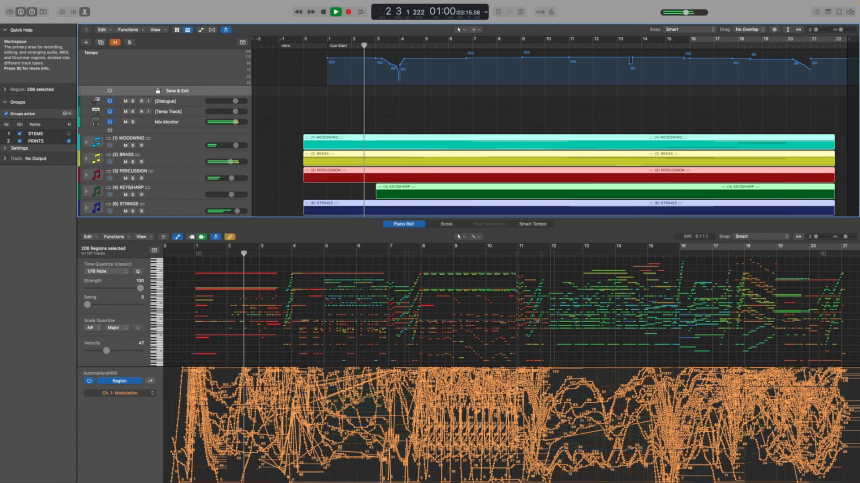Click the WOODWIND track instrument icon

pos(96,142)
